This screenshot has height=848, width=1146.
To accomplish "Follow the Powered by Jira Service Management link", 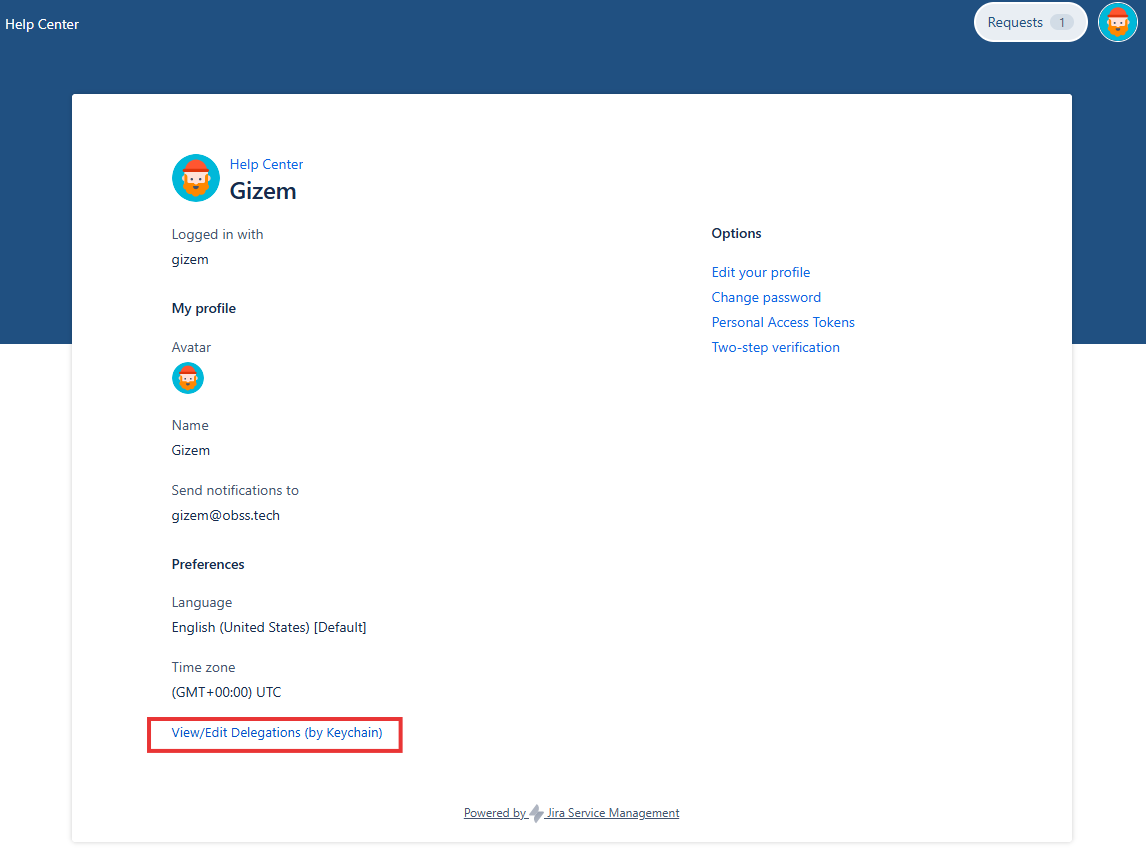I will pos(572,813).
